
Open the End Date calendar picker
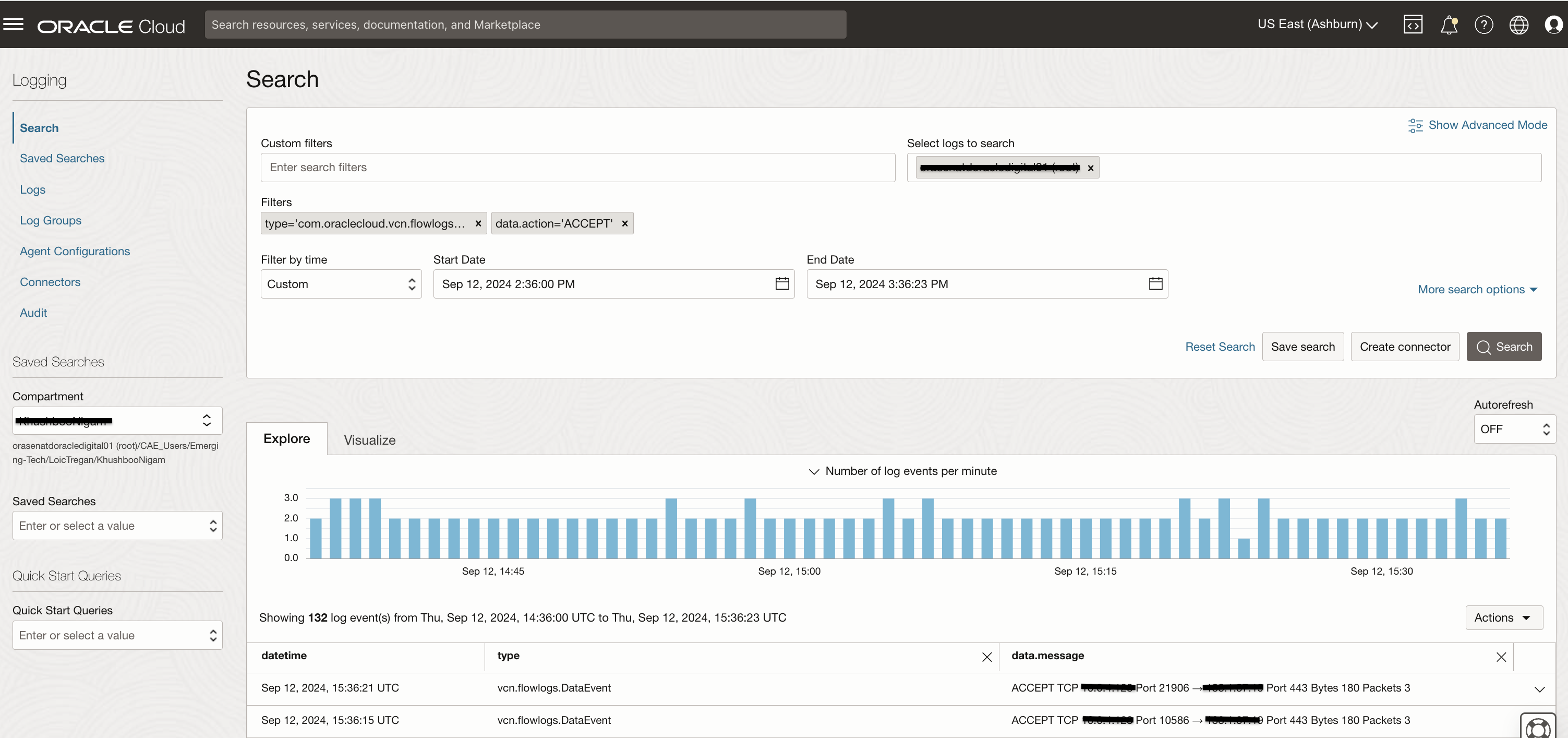coord(1155,284)
